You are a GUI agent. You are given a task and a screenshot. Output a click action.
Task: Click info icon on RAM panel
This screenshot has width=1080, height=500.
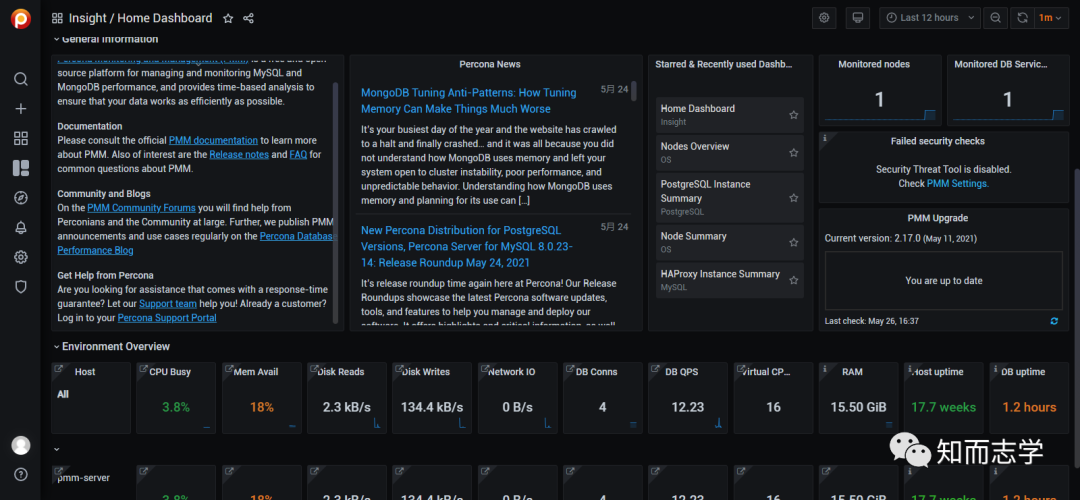click(824, 368)
